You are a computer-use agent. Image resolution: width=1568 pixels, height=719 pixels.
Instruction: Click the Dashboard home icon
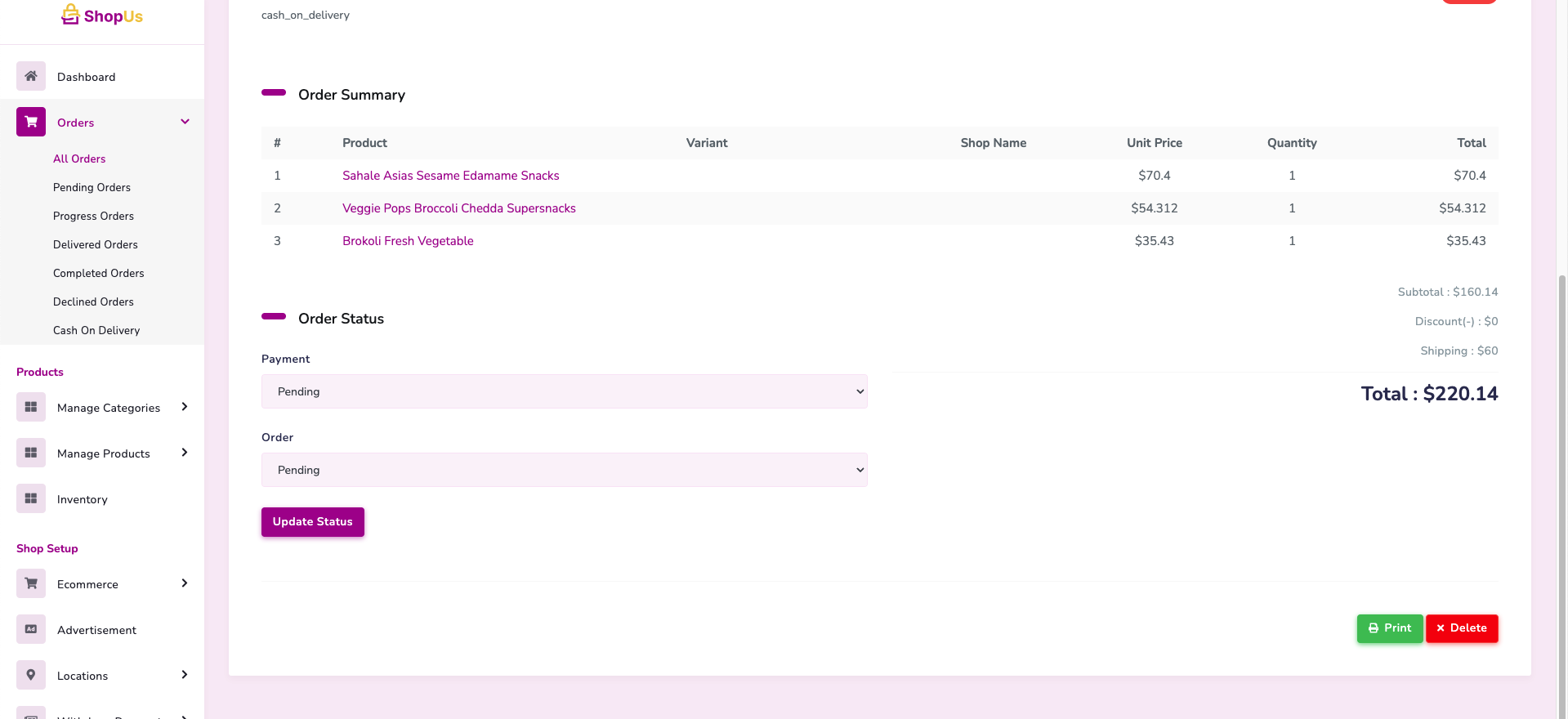coord(31,76)
